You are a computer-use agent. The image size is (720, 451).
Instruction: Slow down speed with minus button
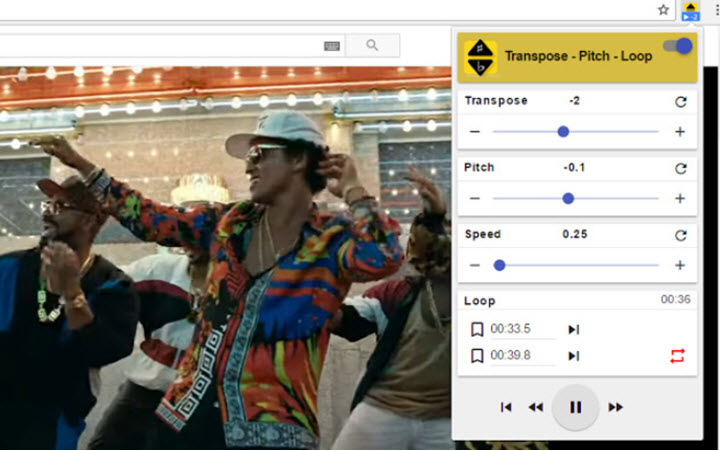tap(475, 266)
